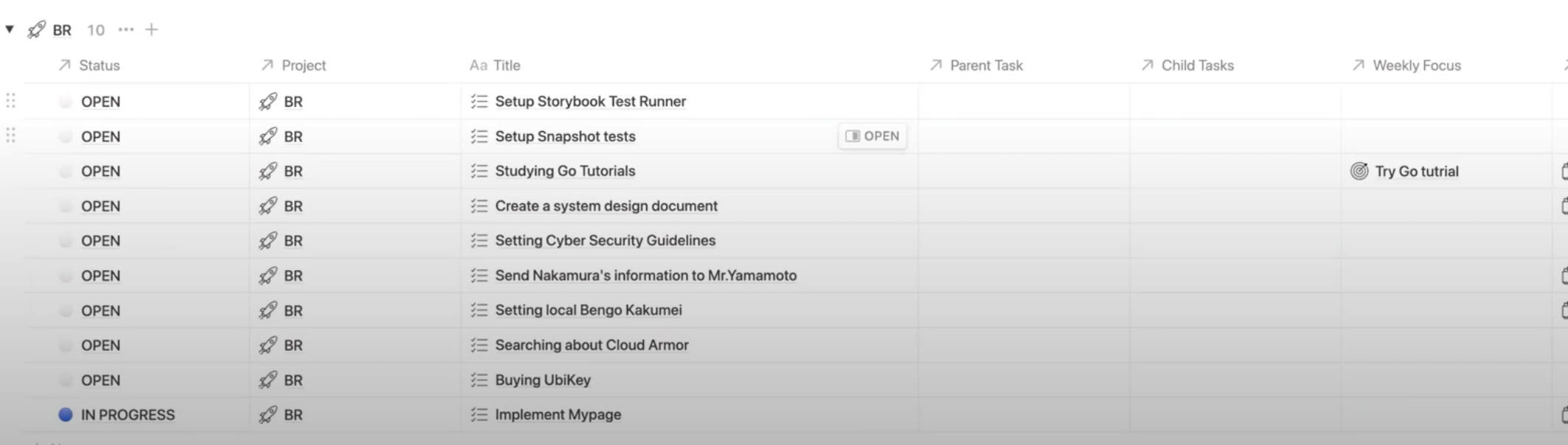Click checklist icon before Setup Snapshot tests
The width and height of the screenshot is (1568, 445).
(x=479, y=136)
